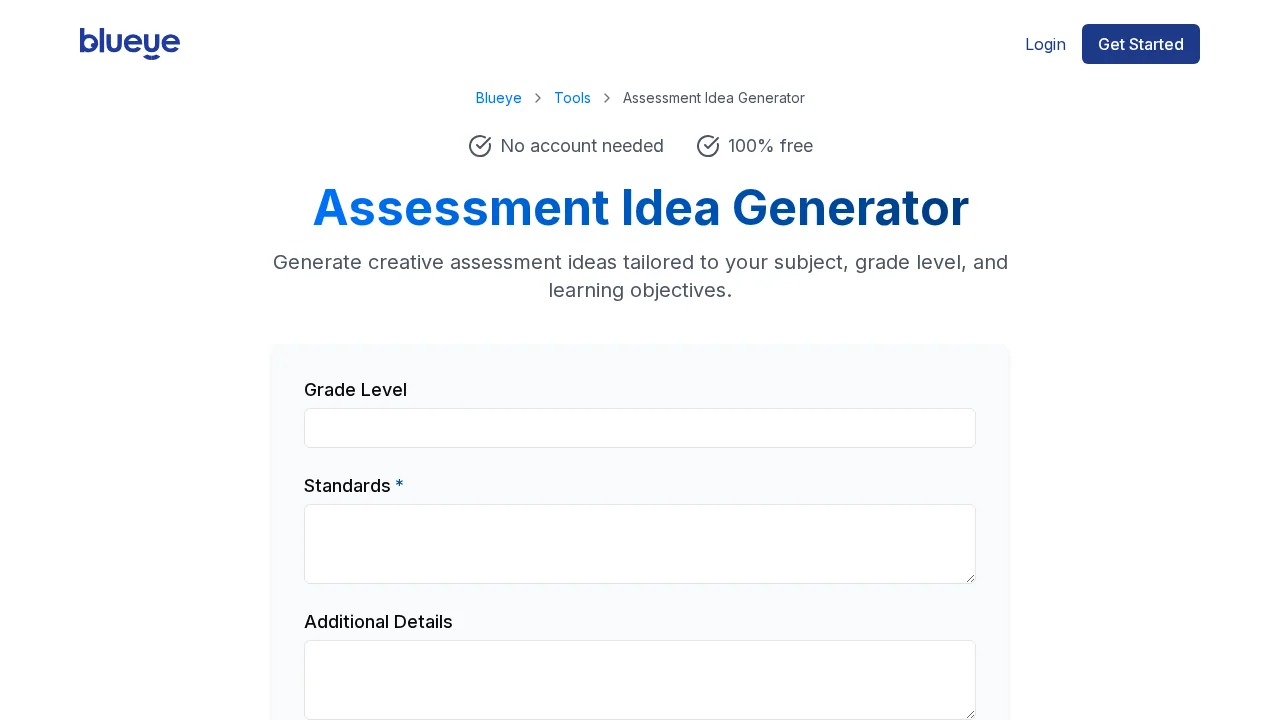1280x720 pixels.
Task: Click the chevron before Assessment Idea Generator
Action: point(607,98)
